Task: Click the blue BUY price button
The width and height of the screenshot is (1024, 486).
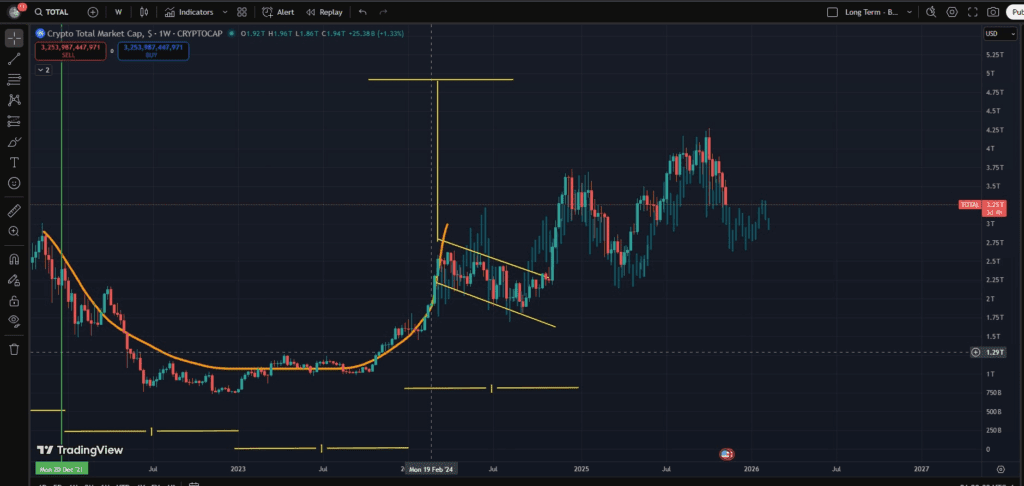Action: coord(153,51)
